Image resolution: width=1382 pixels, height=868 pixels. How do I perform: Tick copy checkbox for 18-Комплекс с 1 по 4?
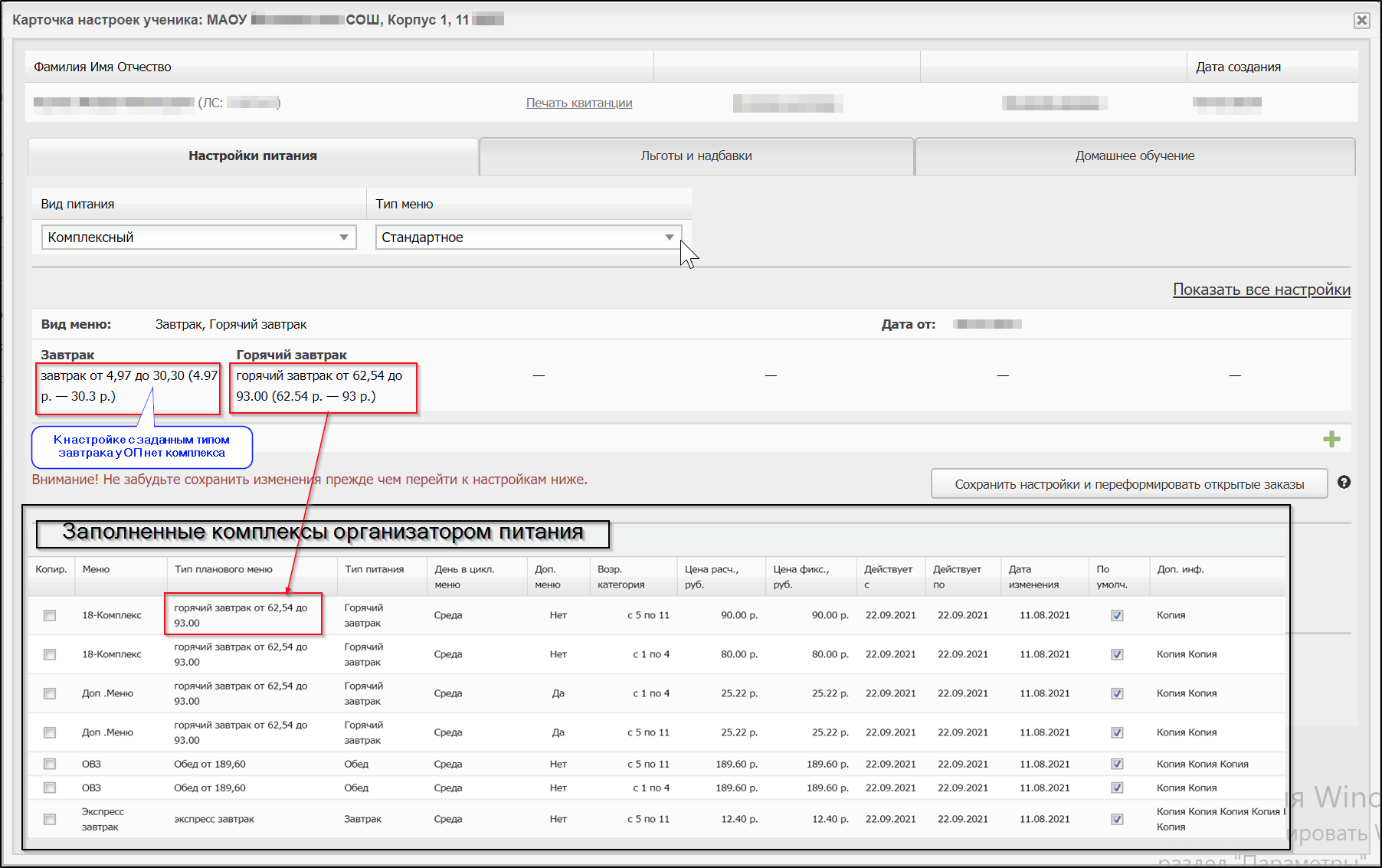click(50, 654)
